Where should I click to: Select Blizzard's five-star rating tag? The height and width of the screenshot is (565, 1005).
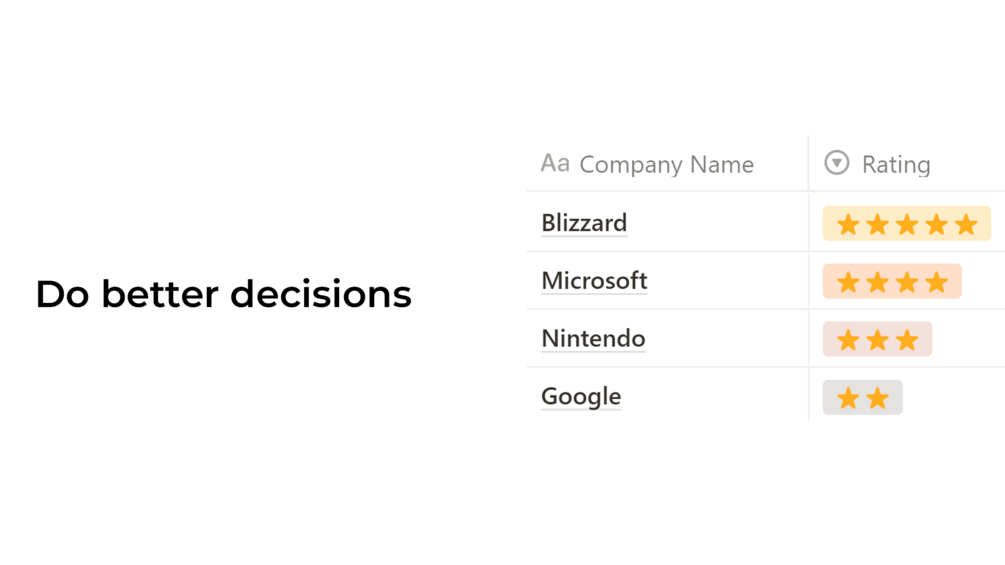[x=906, y=224]
